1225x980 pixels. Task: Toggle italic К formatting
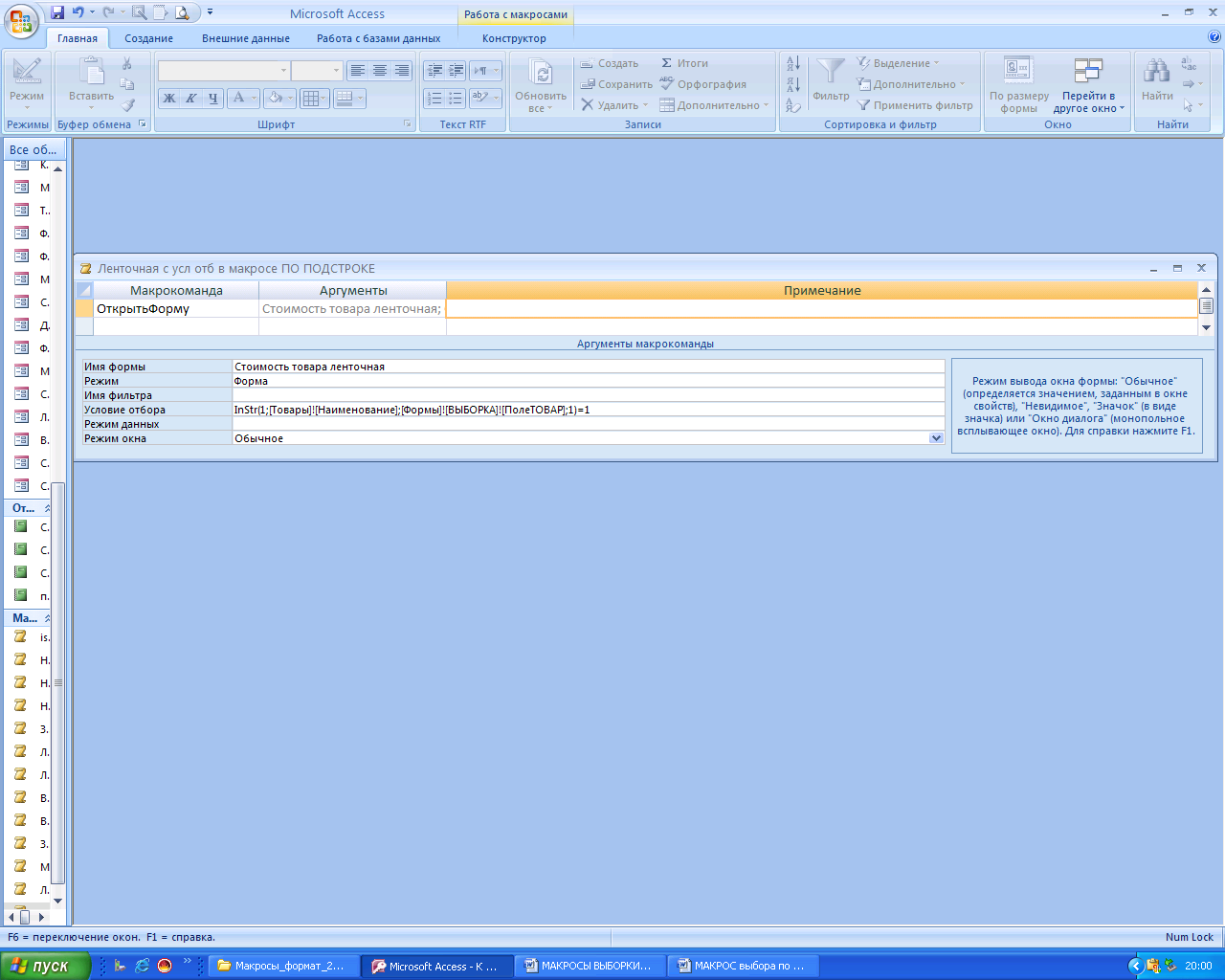191,98
